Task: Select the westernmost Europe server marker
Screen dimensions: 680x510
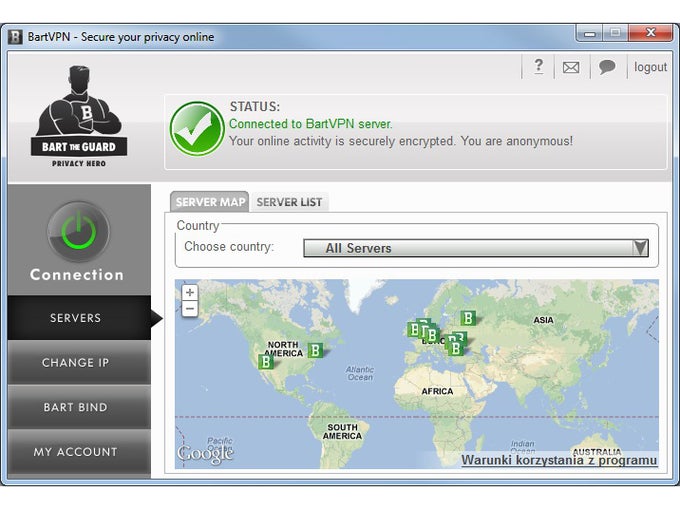Action: [413, 330]
